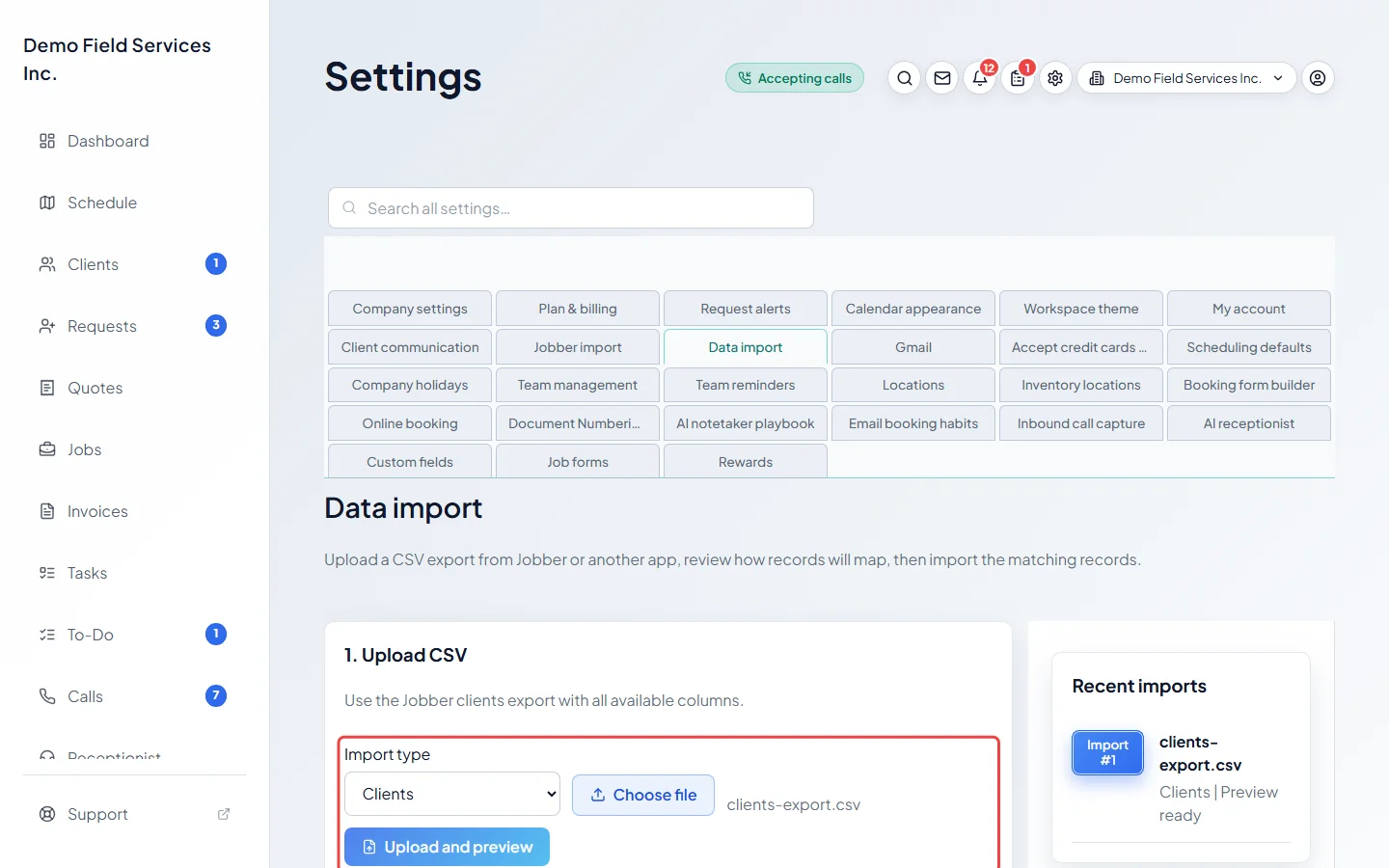1389x868 pixels.
Task: Open the Gmail settings tab
Action: click(913, 347)
